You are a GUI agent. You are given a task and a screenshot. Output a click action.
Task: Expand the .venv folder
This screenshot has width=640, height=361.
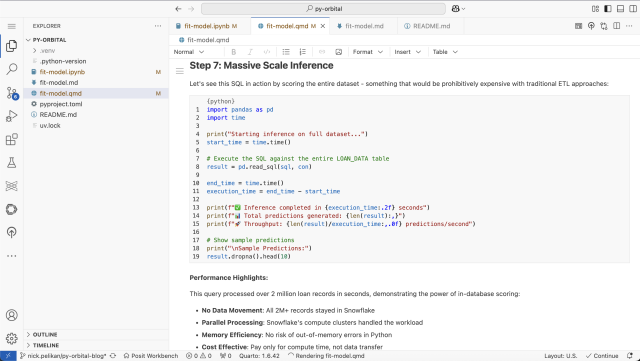click(44, 51)
